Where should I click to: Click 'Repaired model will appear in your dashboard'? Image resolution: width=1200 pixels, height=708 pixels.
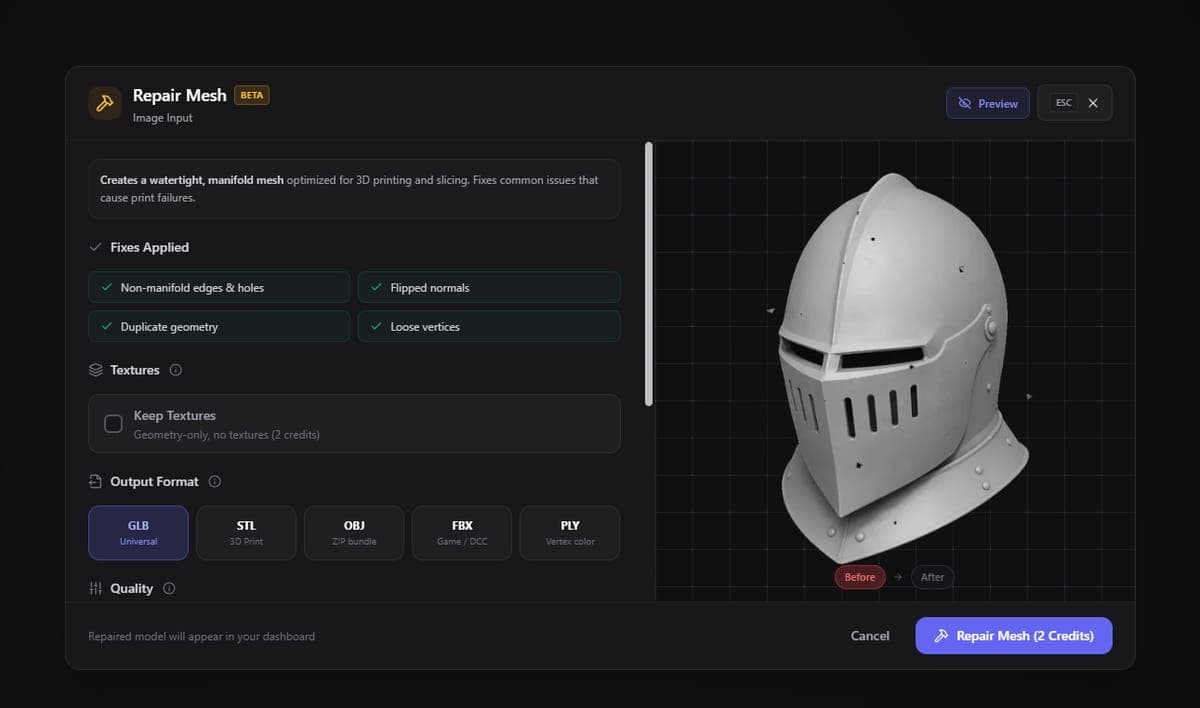pyautogui.click(x=201, y=636)
